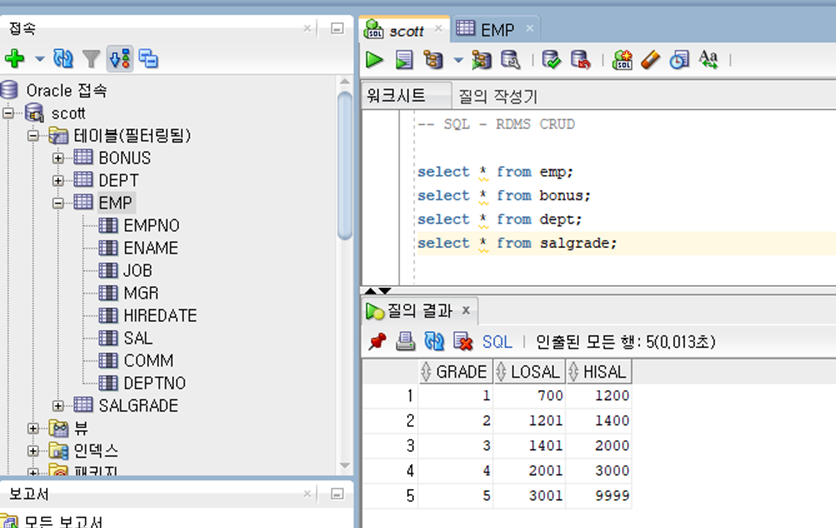
Task: Click the collapse all icon in connections panel
Action: click(x=148, y=59)
